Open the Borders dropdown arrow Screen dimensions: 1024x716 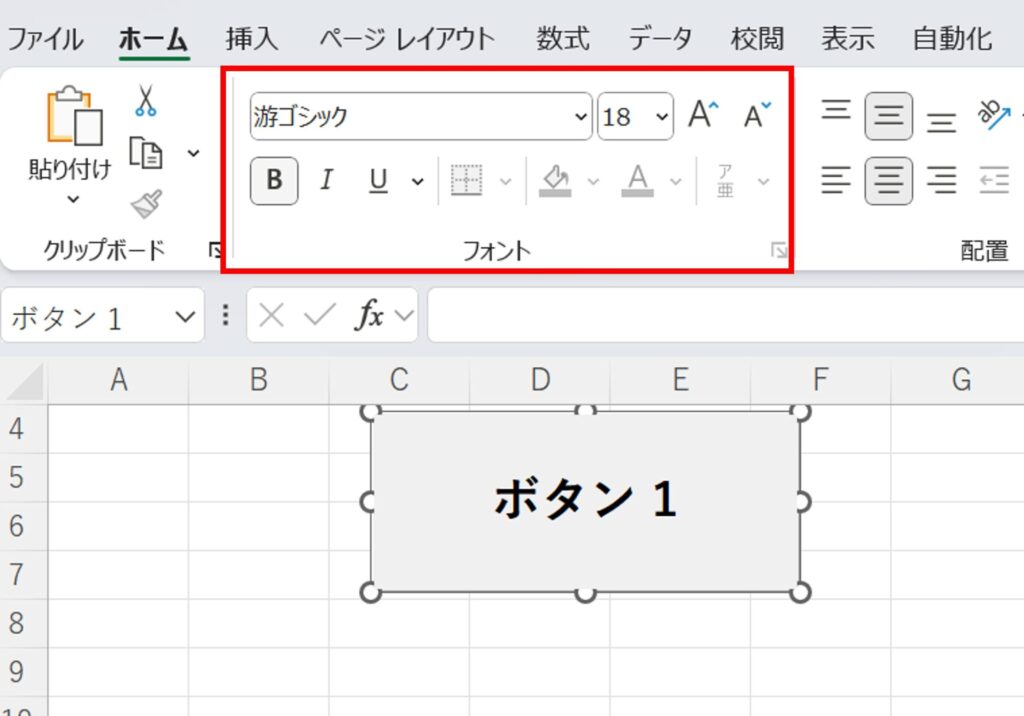point(505,182)
